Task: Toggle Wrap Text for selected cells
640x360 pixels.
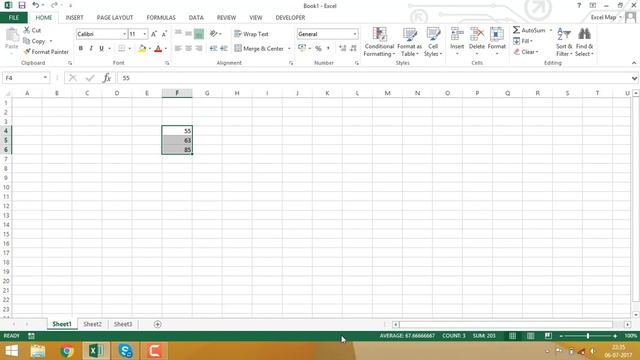Action: (x=251, y=34)
